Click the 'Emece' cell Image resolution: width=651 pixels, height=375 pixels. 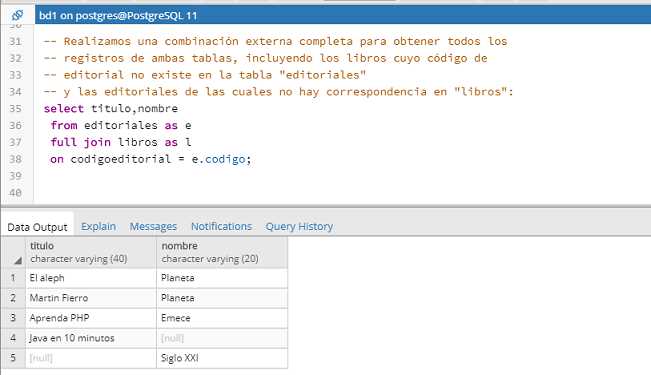[222, 318]
